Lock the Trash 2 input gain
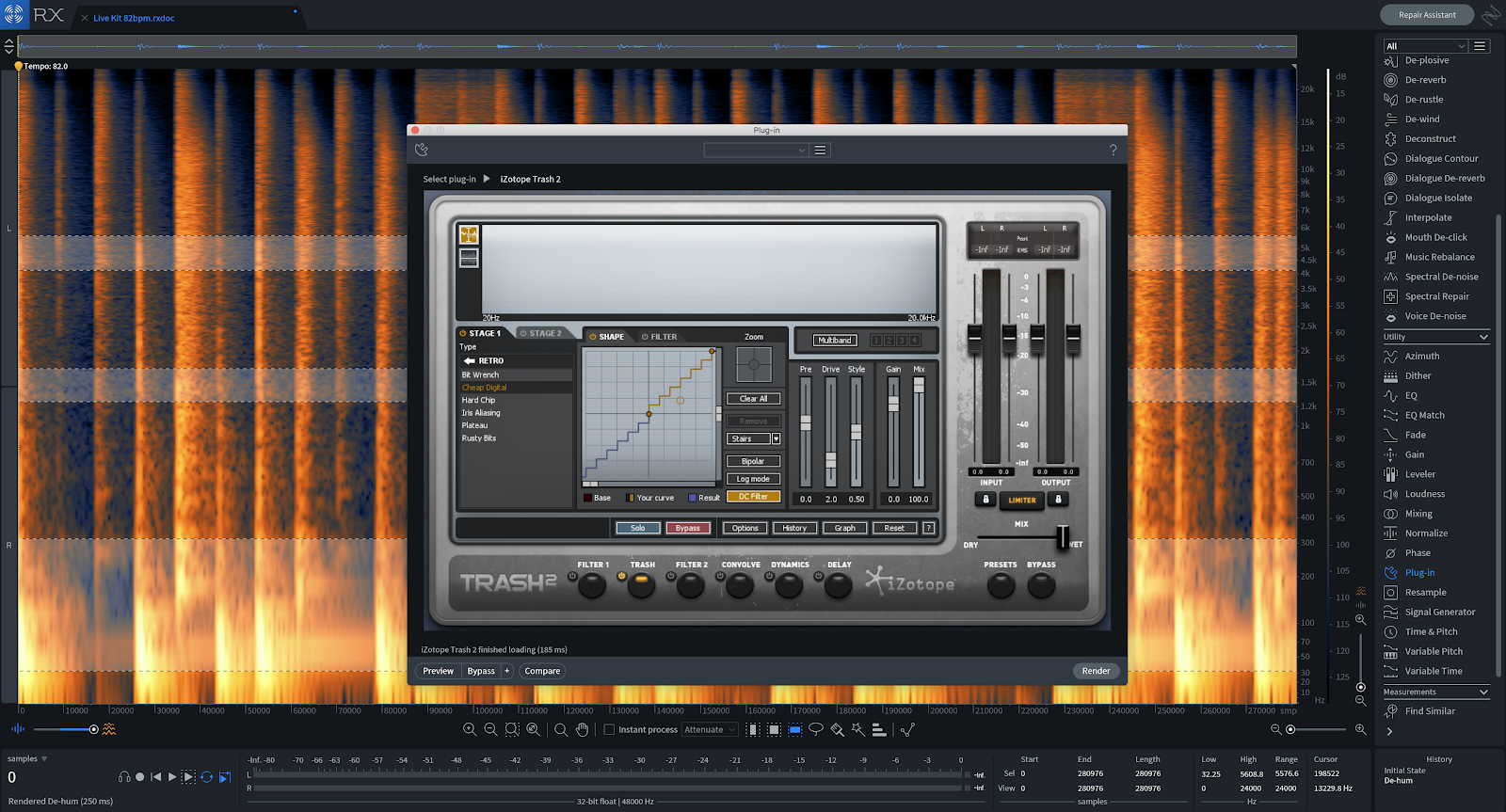The height and width of the screenshot is (812, 1506). (x=985, y=500)
